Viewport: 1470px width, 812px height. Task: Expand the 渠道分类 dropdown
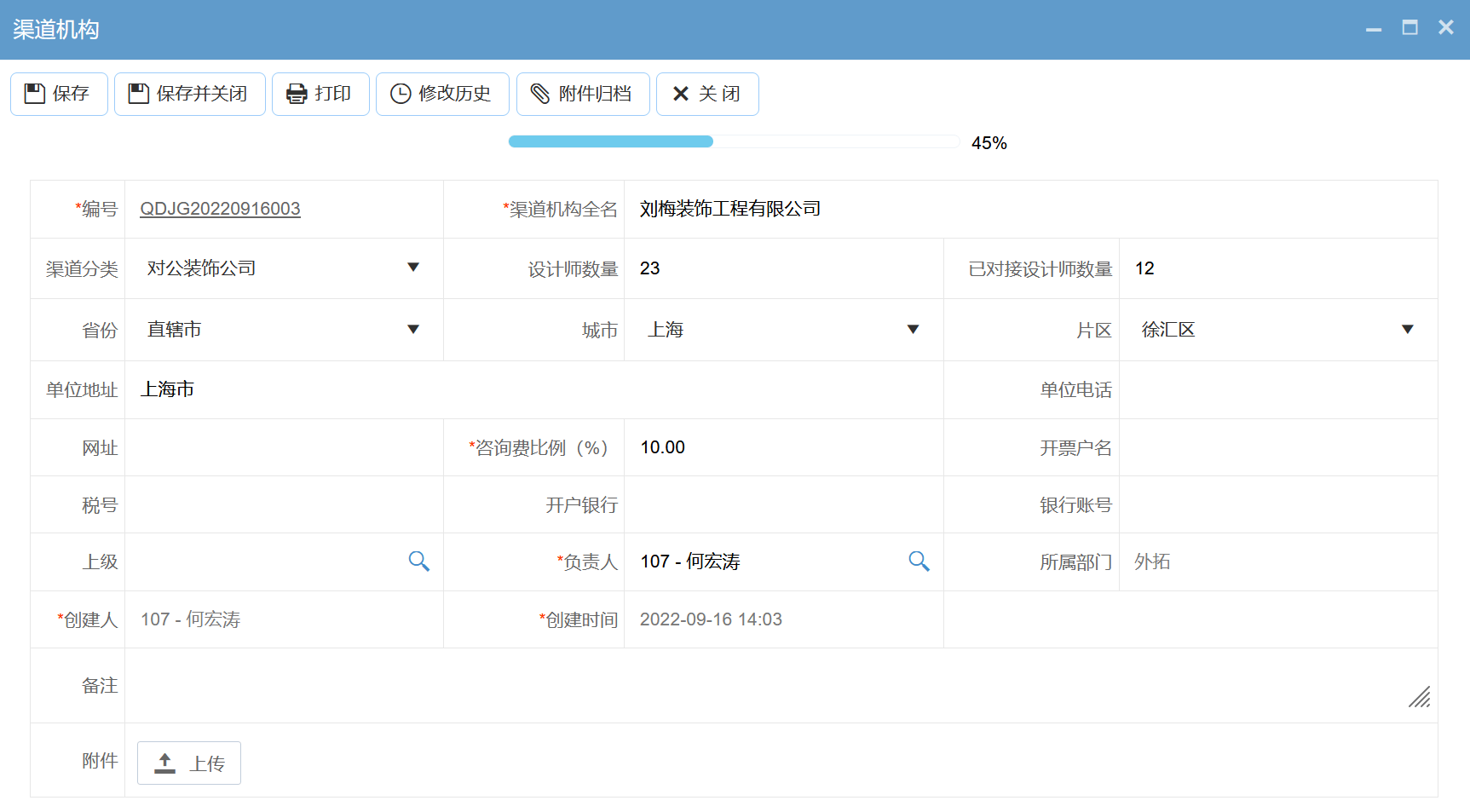(413, 268)
